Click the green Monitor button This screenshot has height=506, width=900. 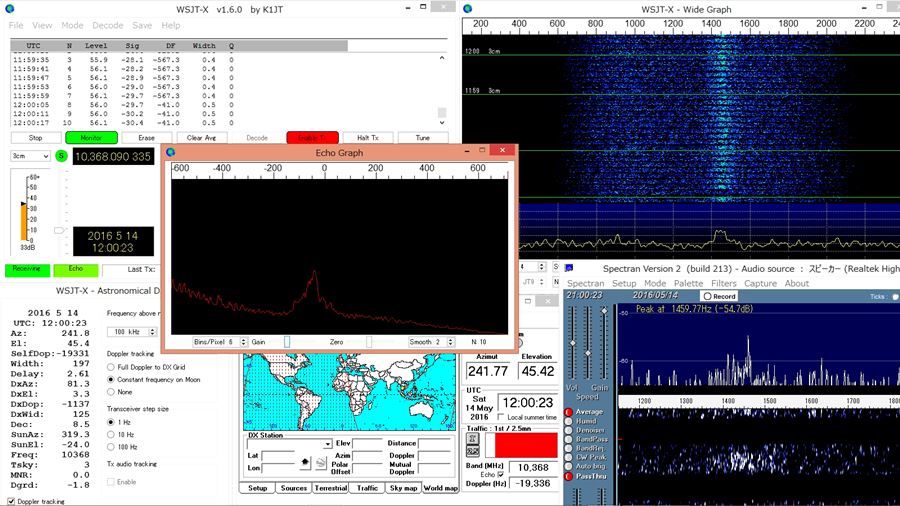coord(91,138)
